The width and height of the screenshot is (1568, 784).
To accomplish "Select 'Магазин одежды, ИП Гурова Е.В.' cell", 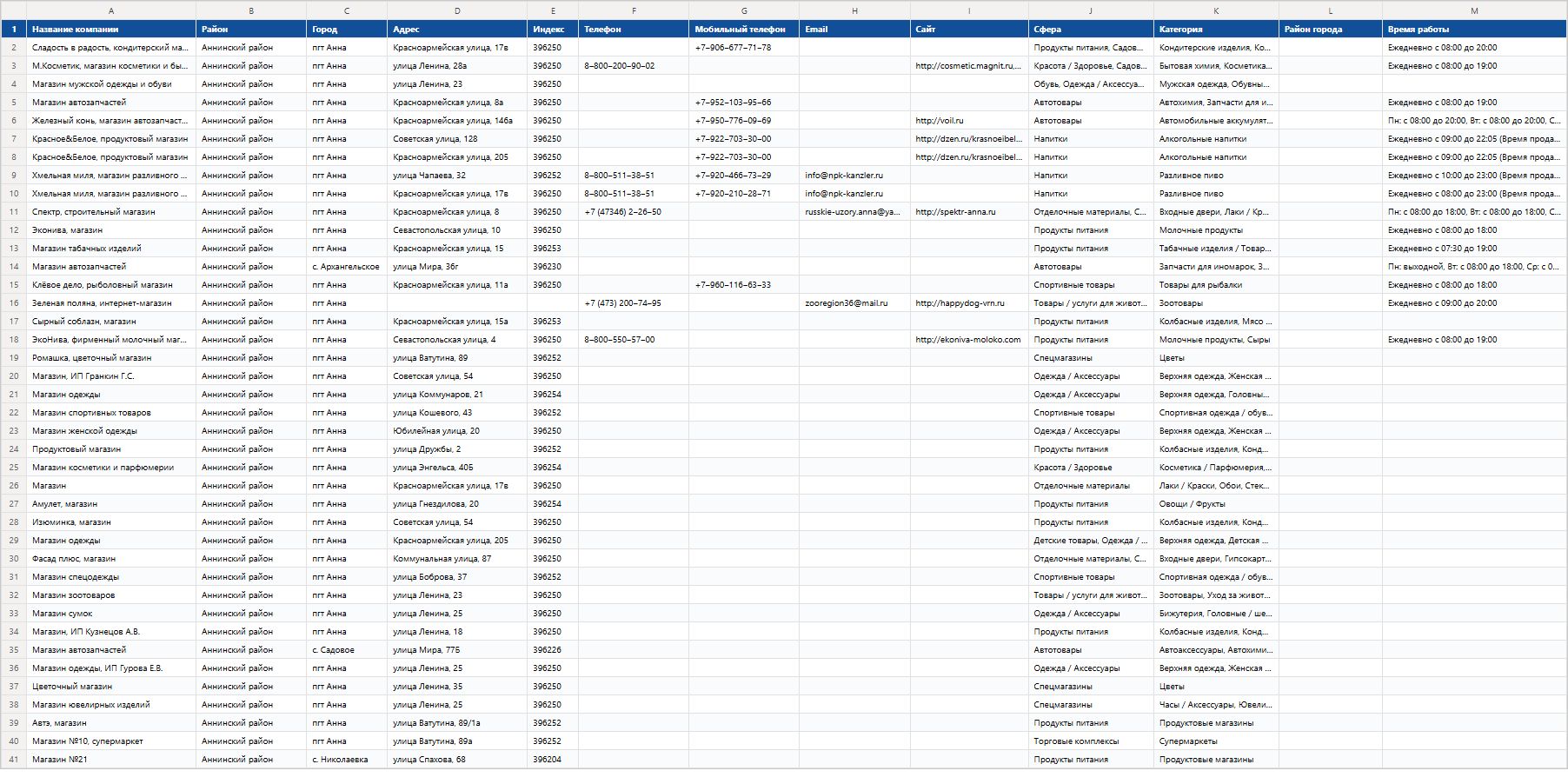I will point(111,668).
